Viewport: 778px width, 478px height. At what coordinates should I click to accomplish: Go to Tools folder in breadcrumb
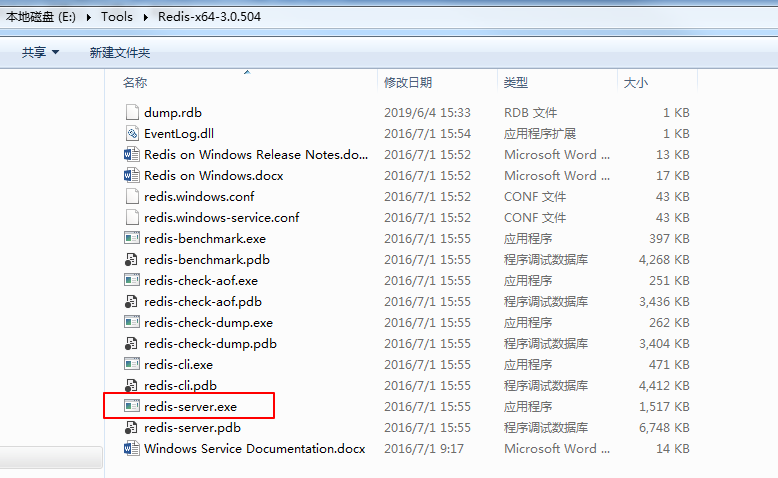coord(117,17)
